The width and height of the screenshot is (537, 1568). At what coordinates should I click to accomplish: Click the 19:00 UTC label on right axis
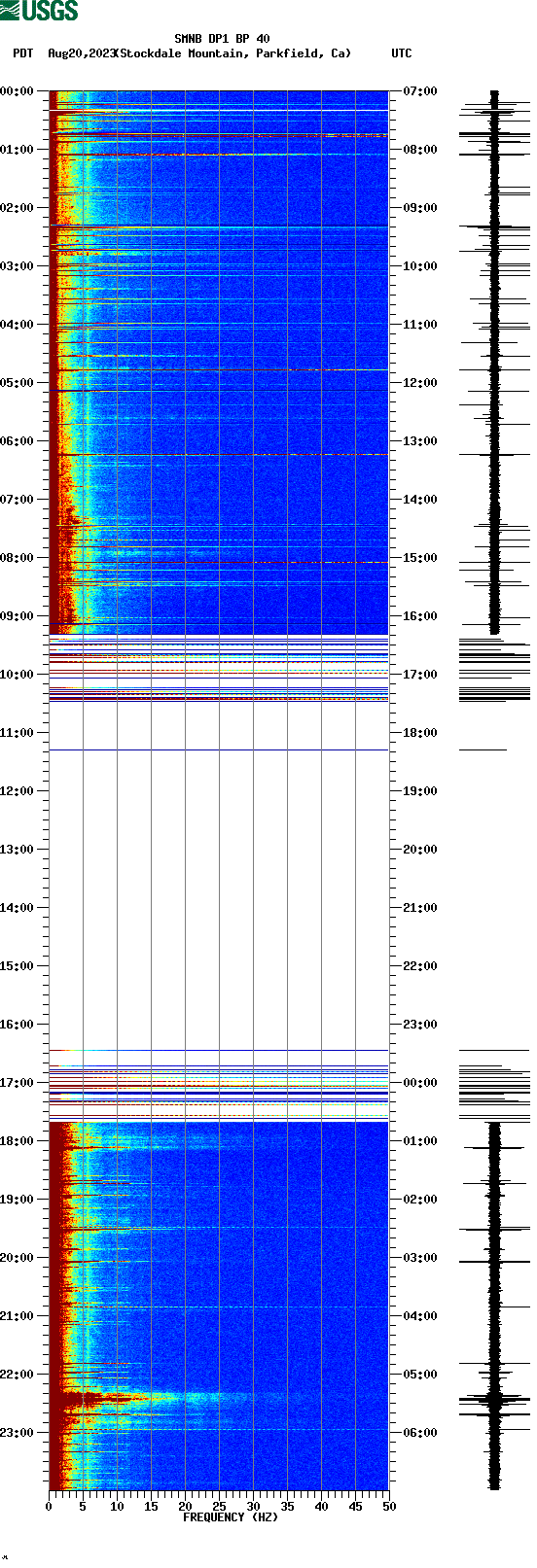[420, 791]
